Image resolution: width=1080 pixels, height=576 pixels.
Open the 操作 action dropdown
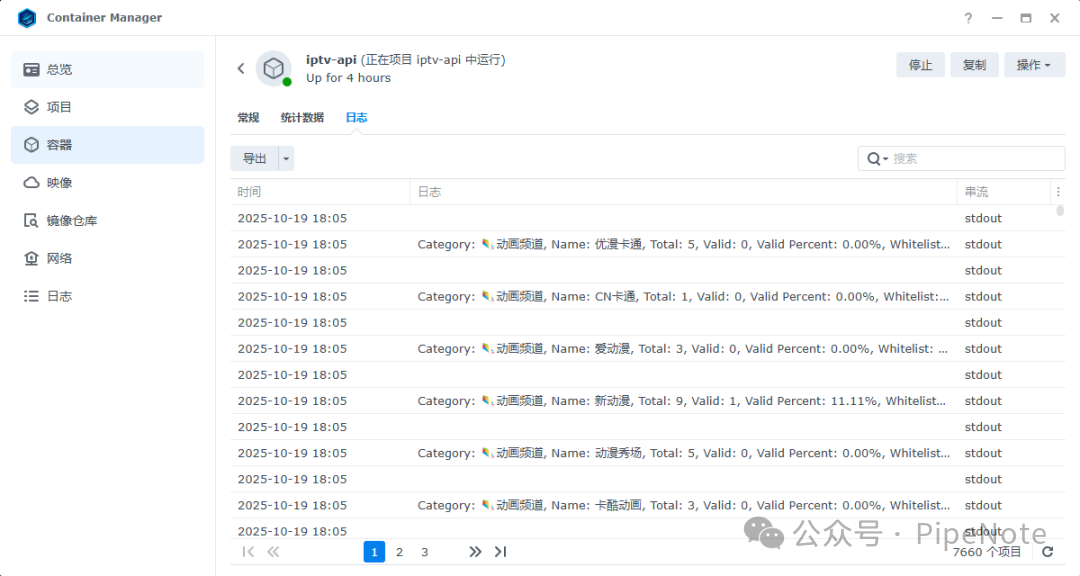tap(1034, 65)
